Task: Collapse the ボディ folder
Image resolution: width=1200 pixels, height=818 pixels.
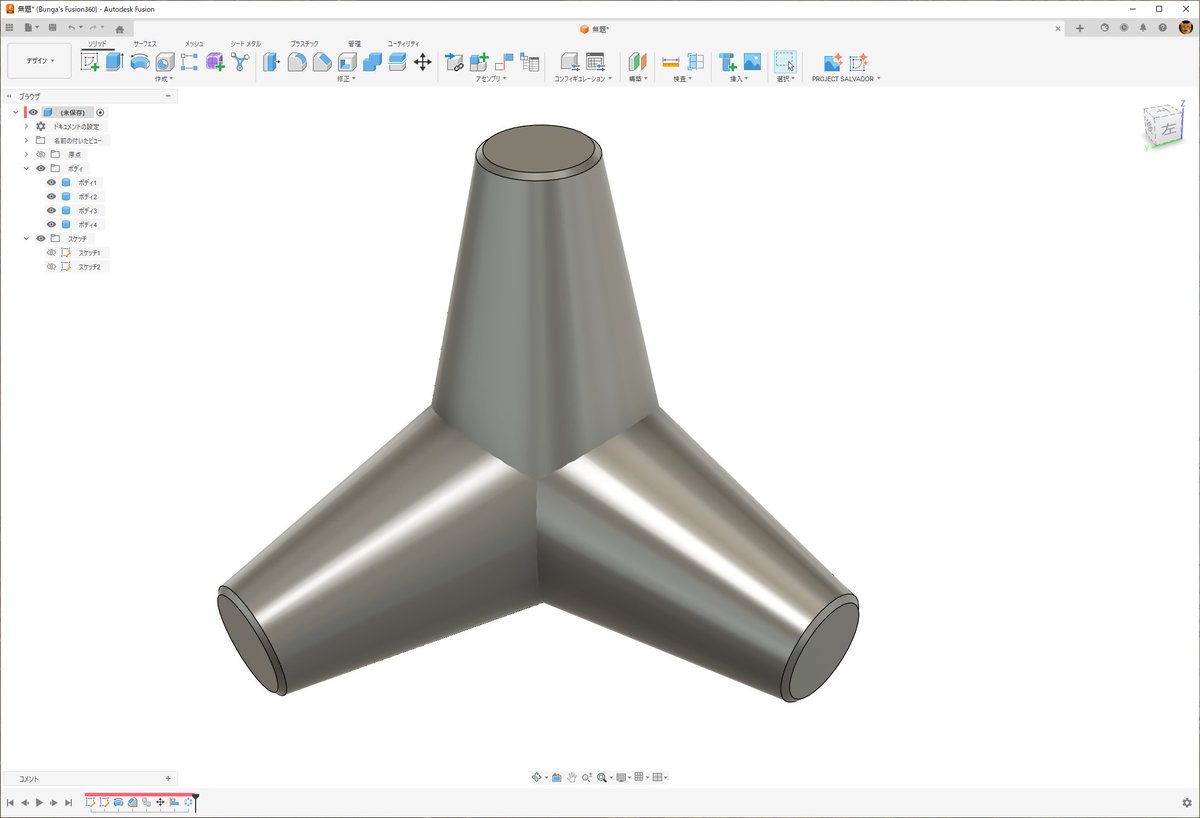Action: pyautogui.click(x=25, y=168)
